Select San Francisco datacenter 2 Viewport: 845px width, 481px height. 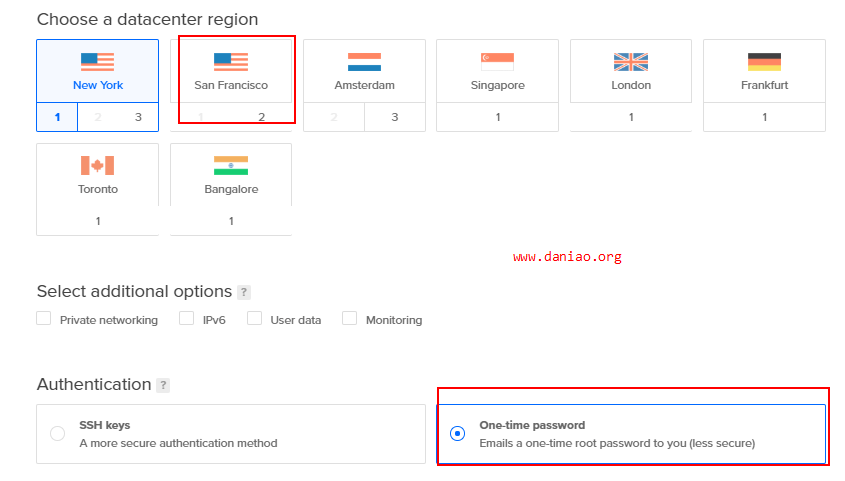click(261, 117)
